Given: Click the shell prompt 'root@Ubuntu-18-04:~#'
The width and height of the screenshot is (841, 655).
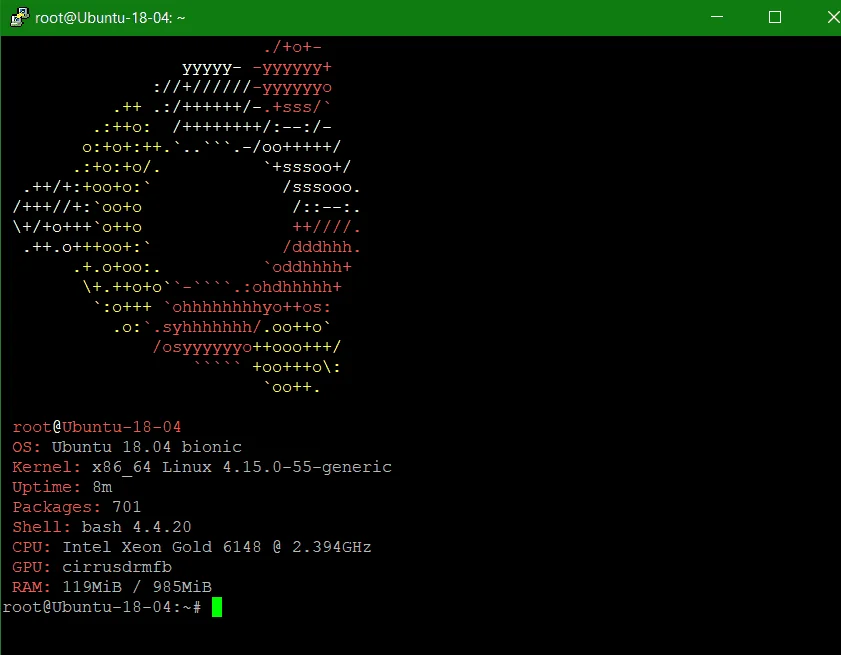Looking at the screenshot, I should coord(102,607).
